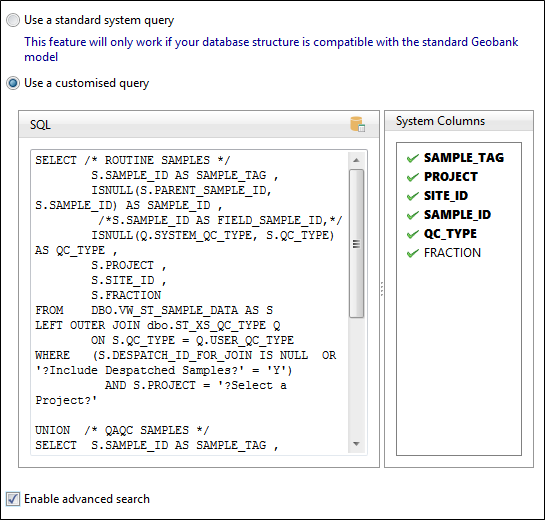The height and width of the screenshot is (520, 545).
Task: Click the green check beside PROJECT
Action: pos(413,177)
